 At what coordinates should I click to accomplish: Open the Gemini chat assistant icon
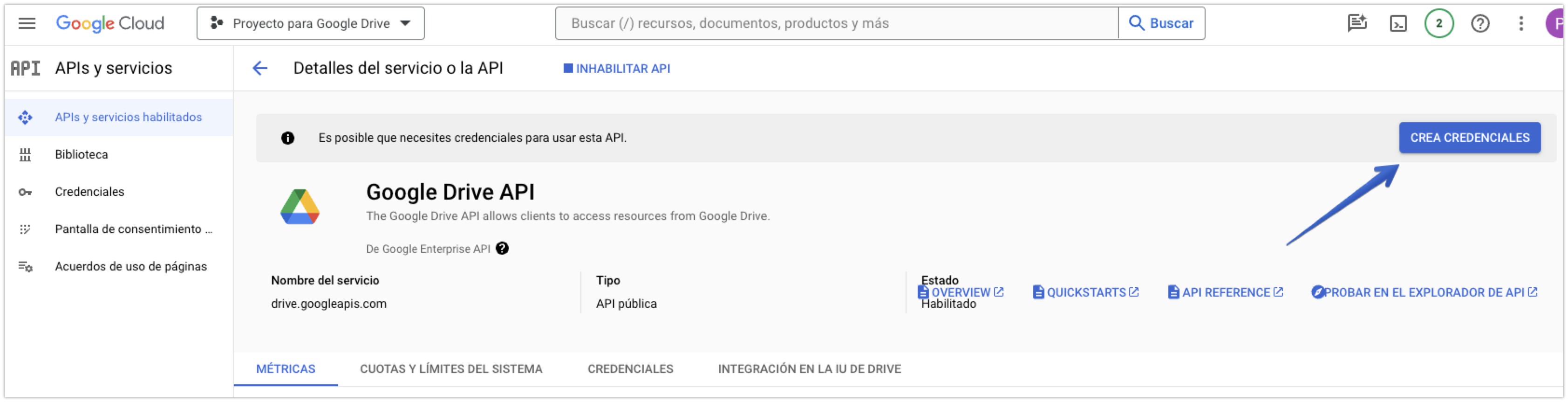(1357, 23)
